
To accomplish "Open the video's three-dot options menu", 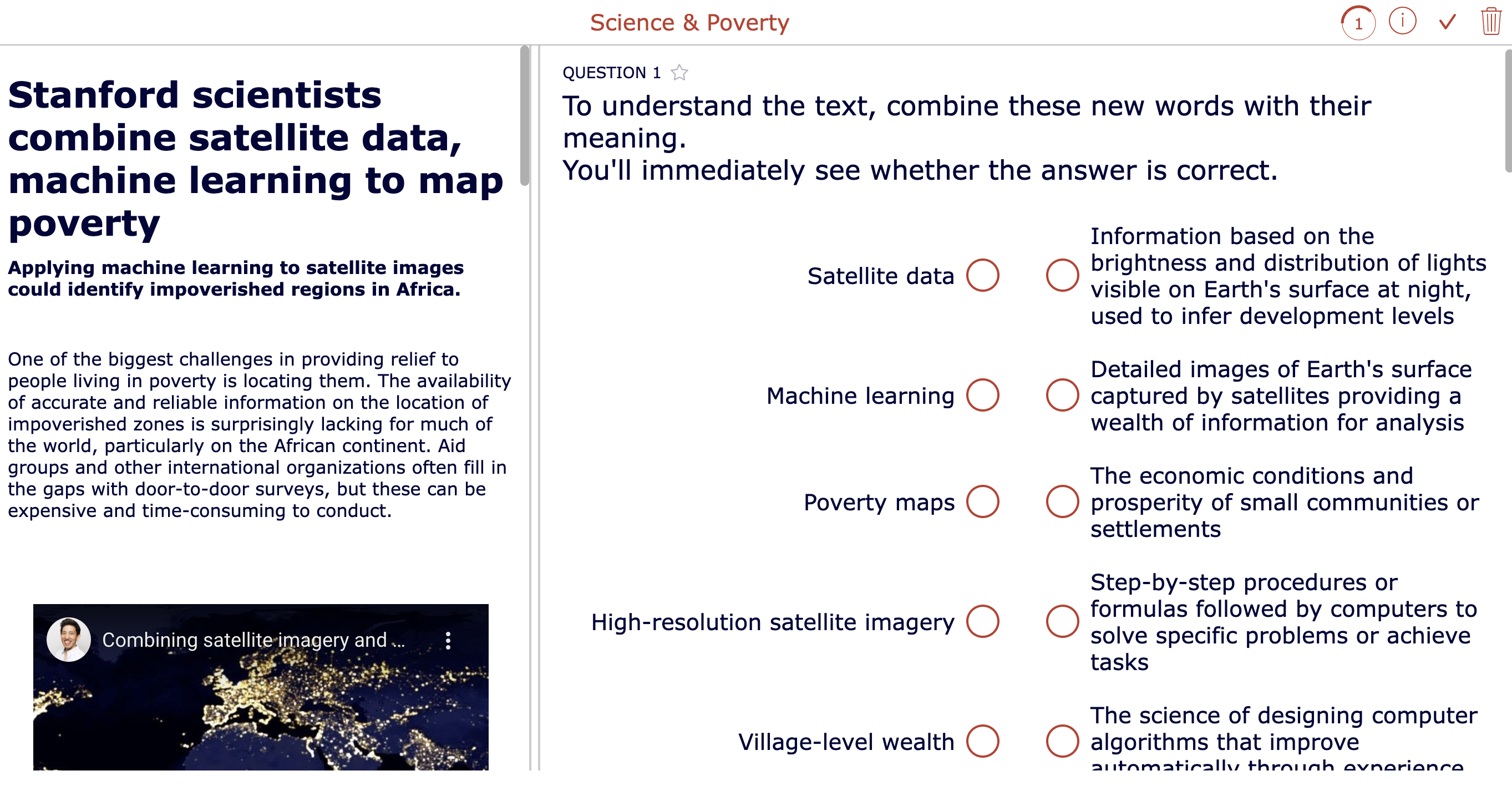I will [449, 641].
